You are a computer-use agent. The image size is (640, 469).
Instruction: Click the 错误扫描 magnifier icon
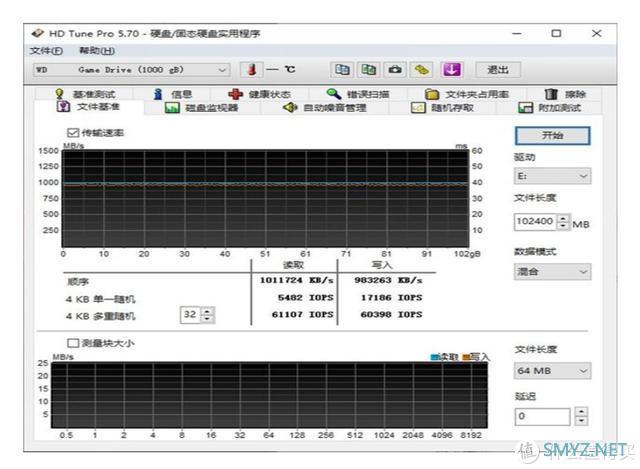click(333, 94)
